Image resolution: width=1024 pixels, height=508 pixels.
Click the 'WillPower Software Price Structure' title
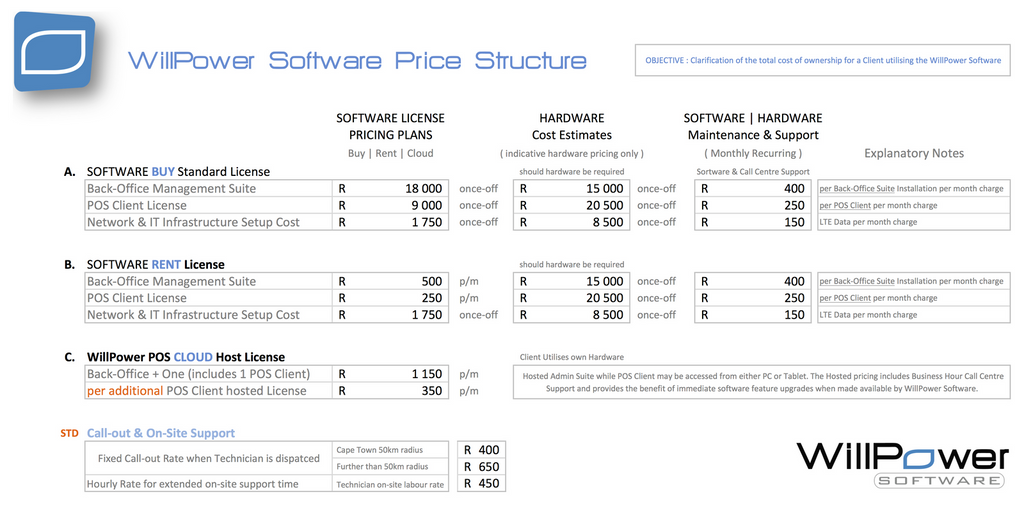tap(357, 61)
